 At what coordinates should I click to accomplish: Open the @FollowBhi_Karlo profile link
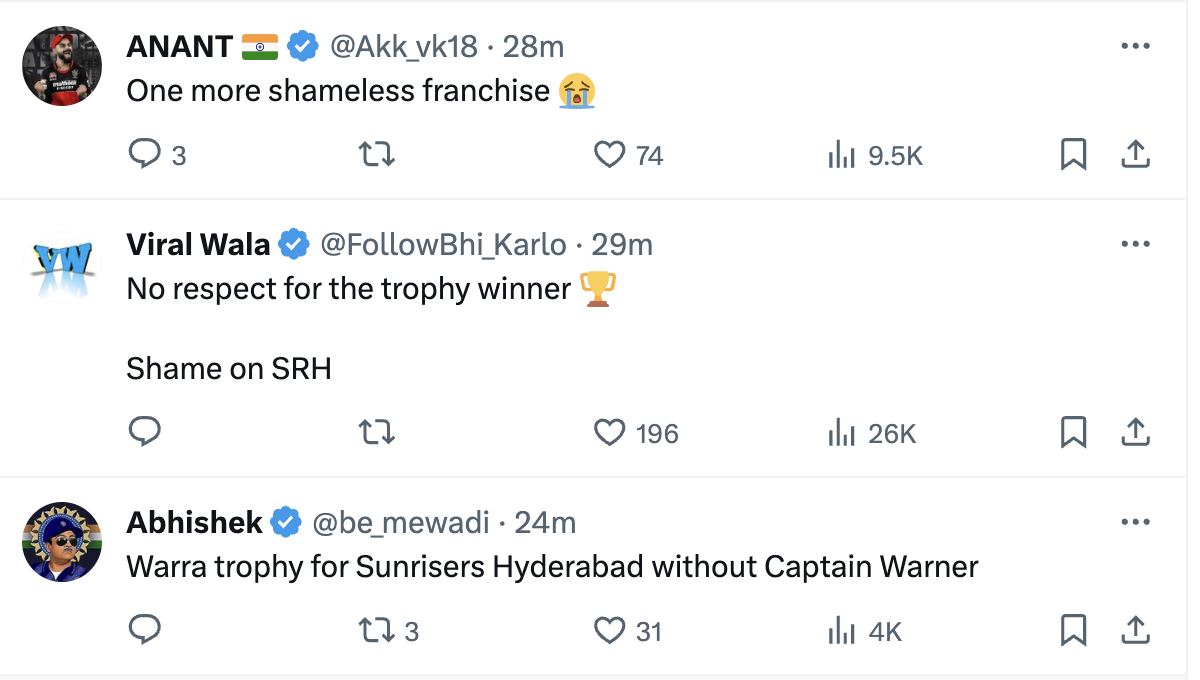click(443, 244)
